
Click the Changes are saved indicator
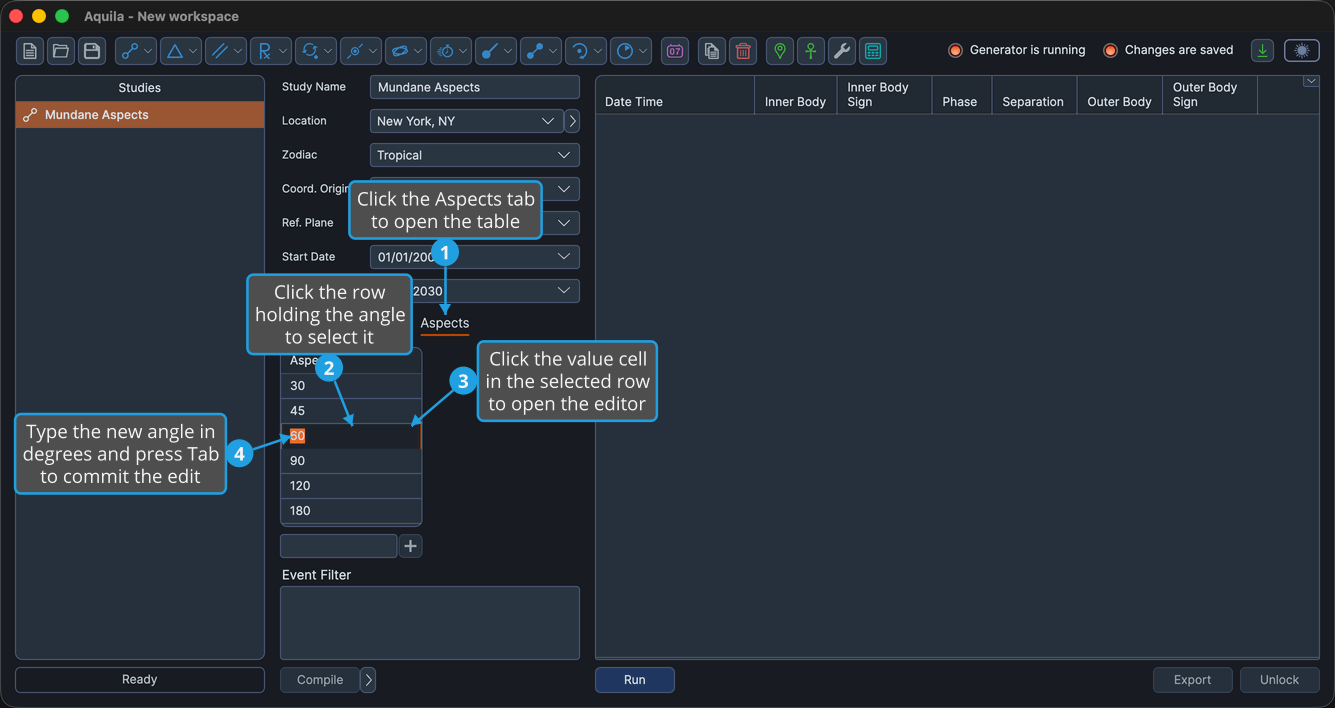pos(1168,50)
